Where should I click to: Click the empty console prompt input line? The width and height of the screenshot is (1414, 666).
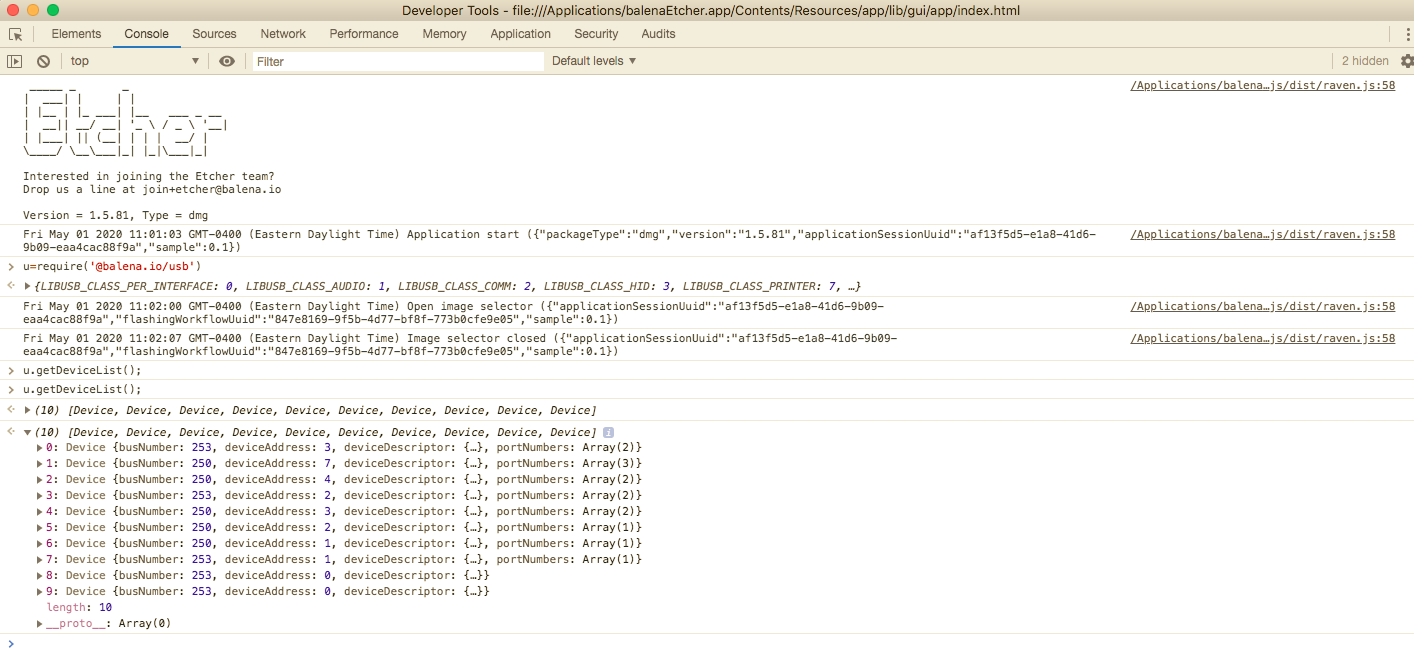click(x=707, y=643)
